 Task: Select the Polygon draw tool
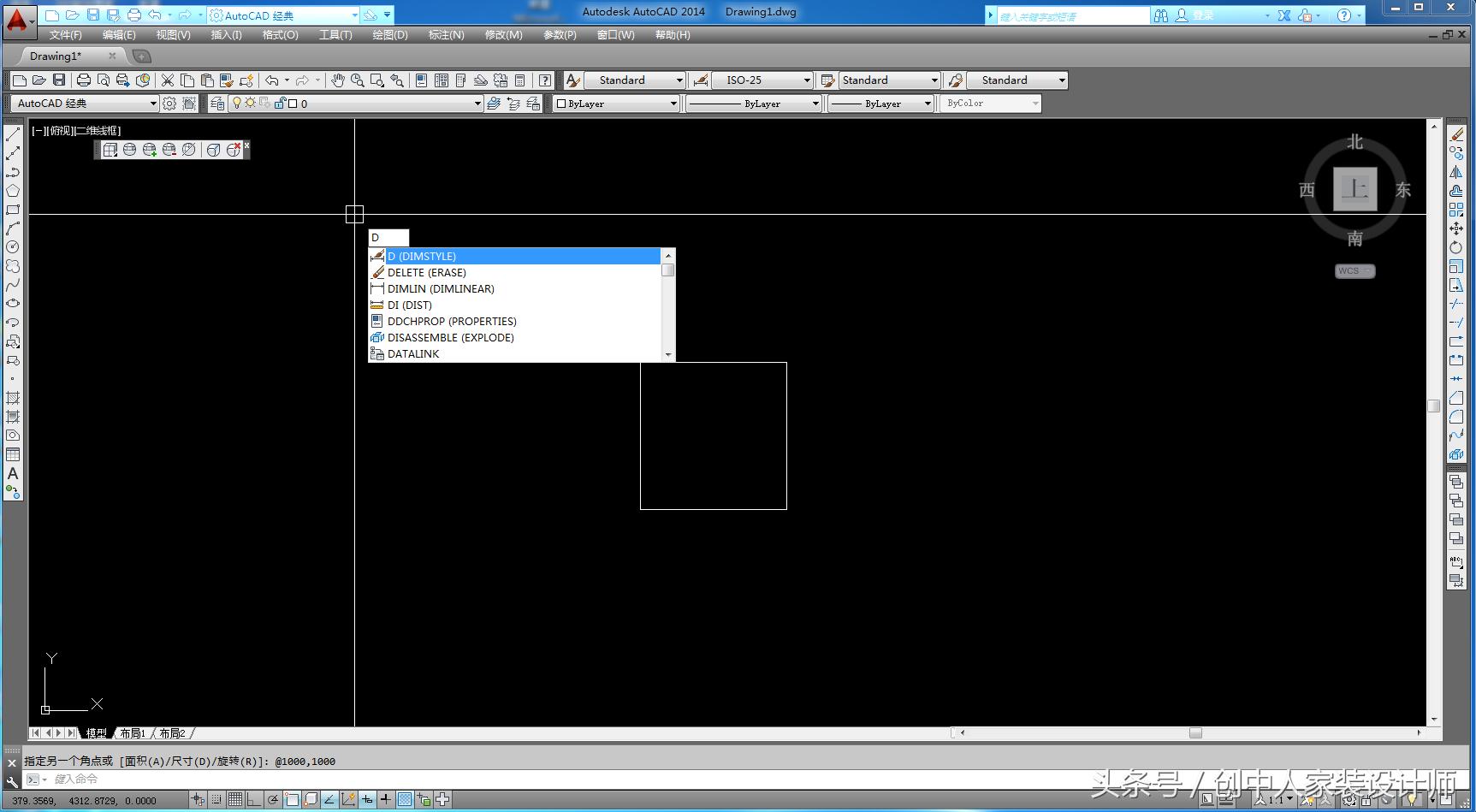13,191
